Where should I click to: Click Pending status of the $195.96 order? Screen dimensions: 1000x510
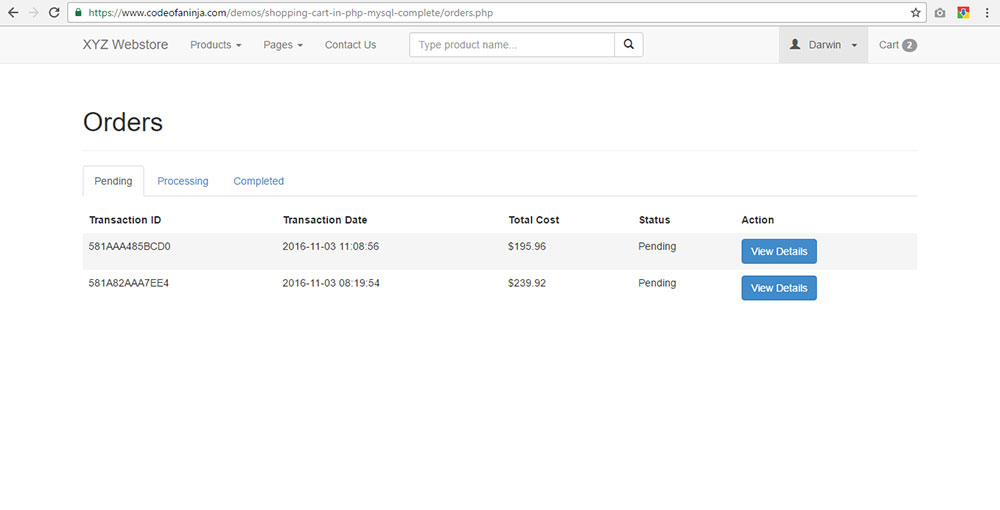(657, 246)
